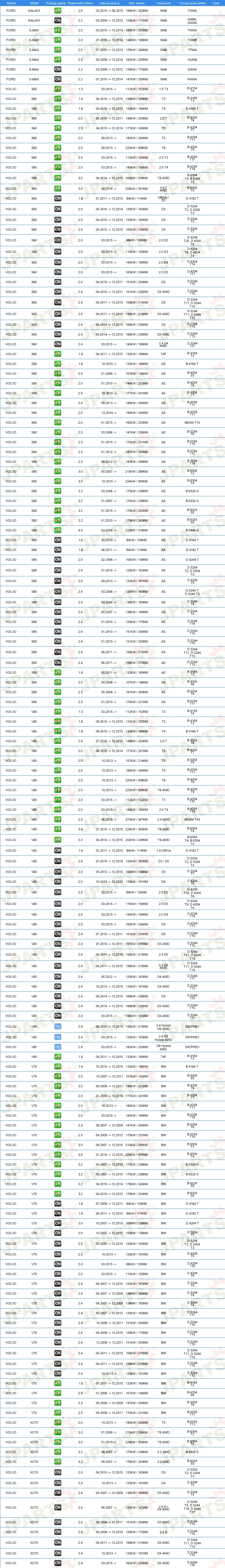This screenshot has width=225, height=1568.
Task: Click hybrid Hy icon in D82PHEV row
Action: coord(58,1026)
